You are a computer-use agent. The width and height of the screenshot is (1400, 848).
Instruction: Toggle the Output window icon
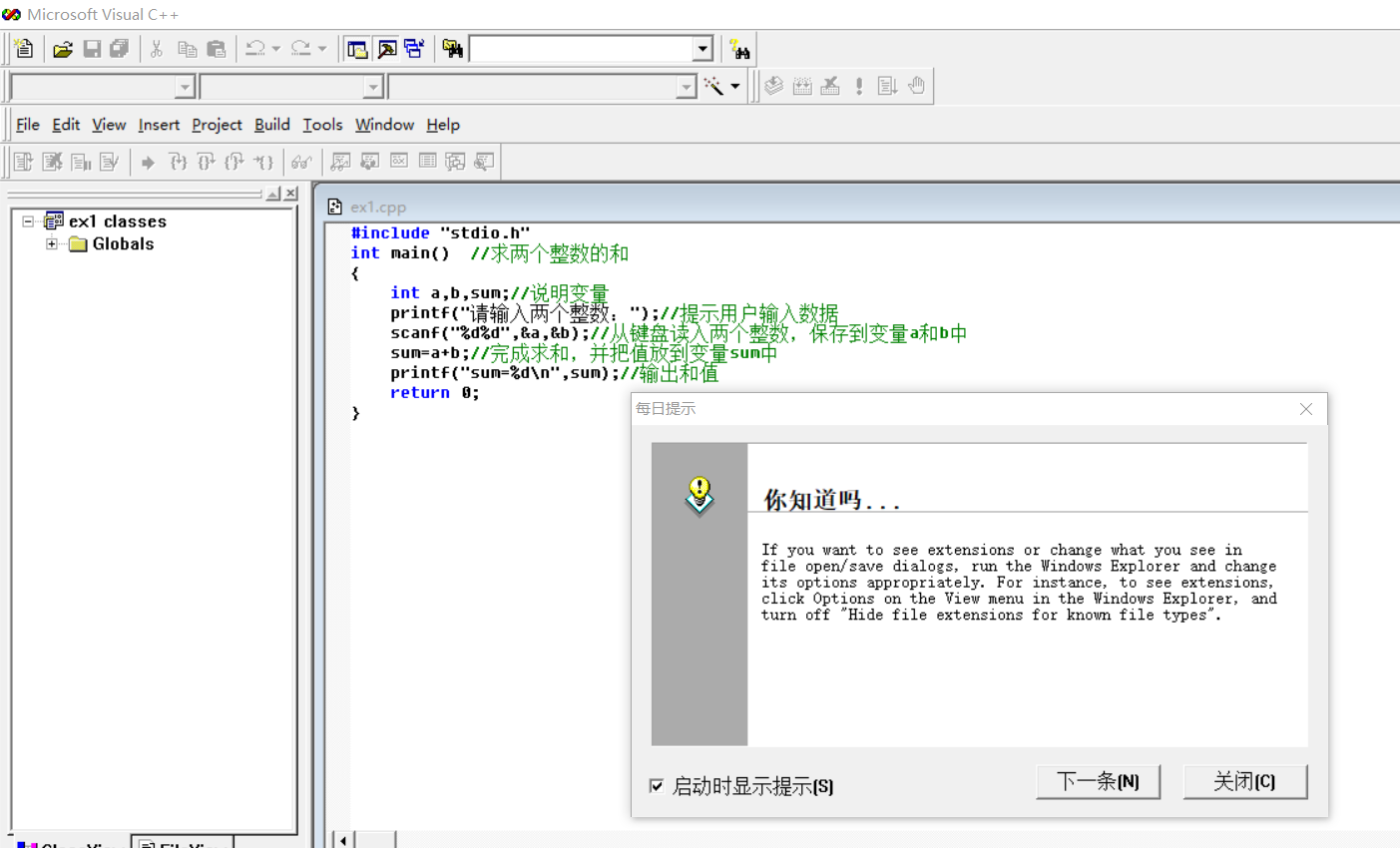[388, 48]
